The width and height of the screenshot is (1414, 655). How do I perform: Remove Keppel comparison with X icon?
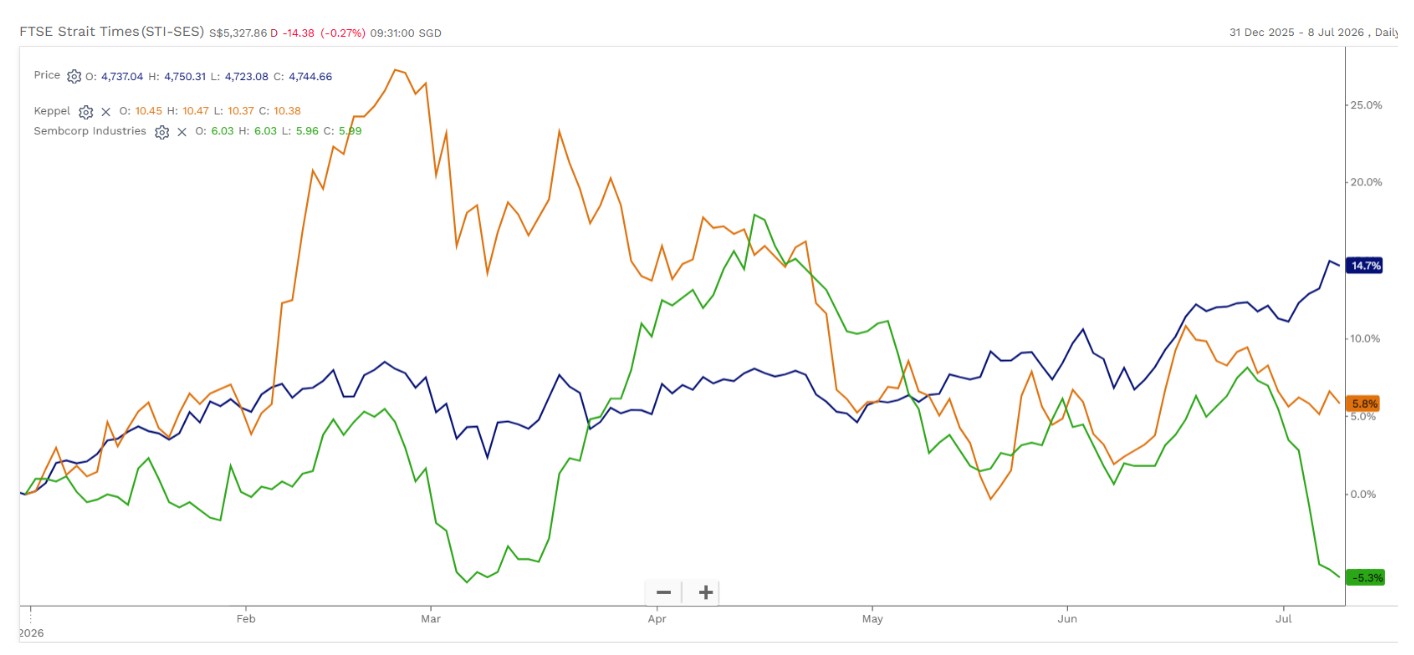106,112
